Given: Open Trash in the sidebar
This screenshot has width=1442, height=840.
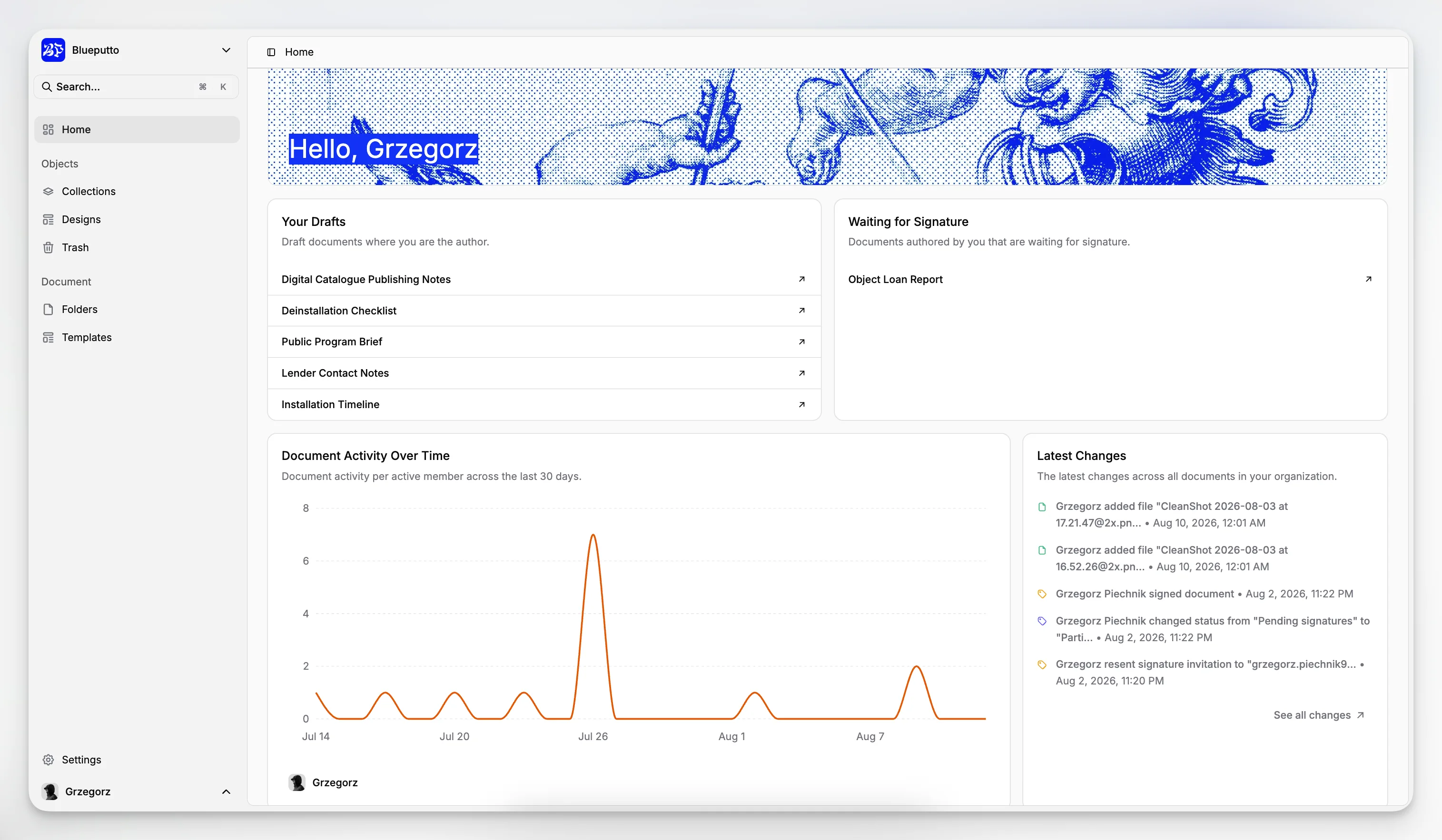Looking at the screenshot, I should (x=137, y=247).
